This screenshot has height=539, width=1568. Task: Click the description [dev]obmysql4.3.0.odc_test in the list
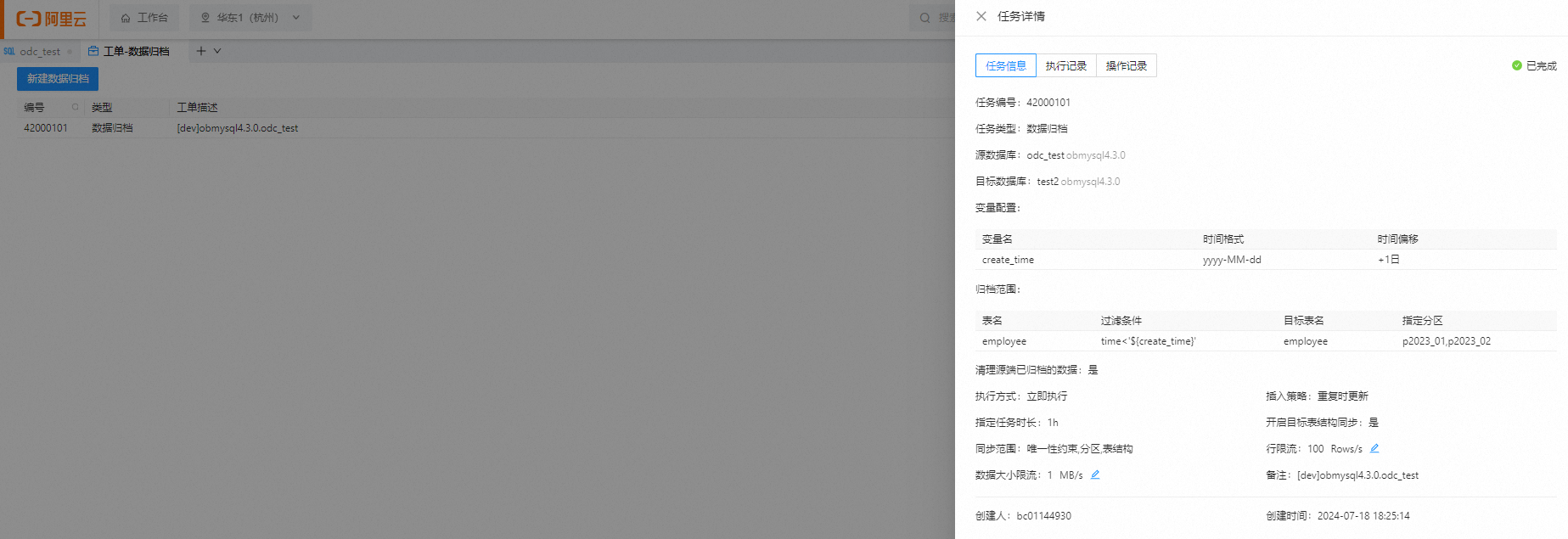coord(238,128)
